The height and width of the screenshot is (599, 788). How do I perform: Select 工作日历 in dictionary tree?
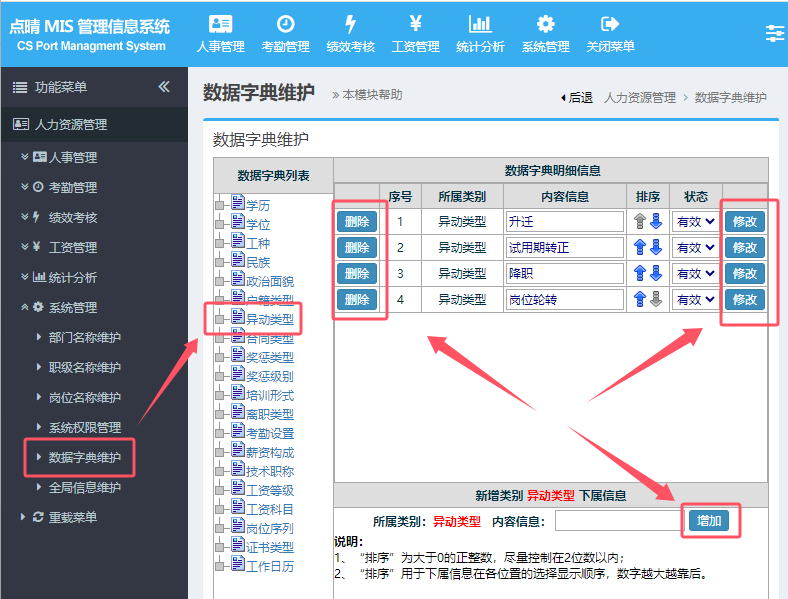[x=269, y=566]
